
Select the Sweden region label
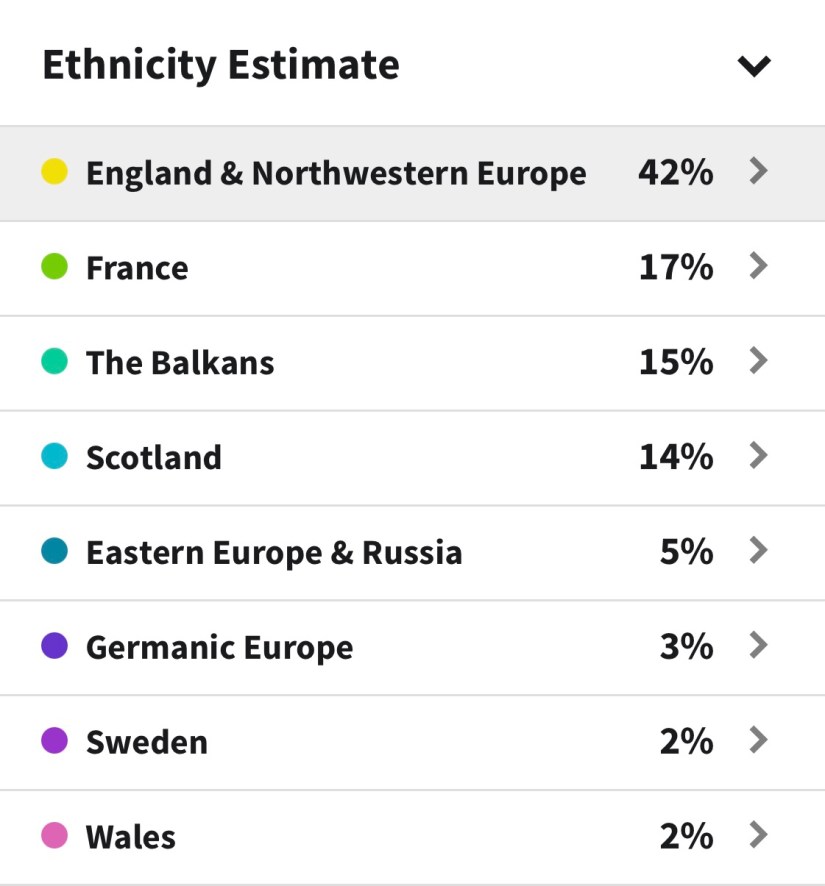(x=147, y=742)
